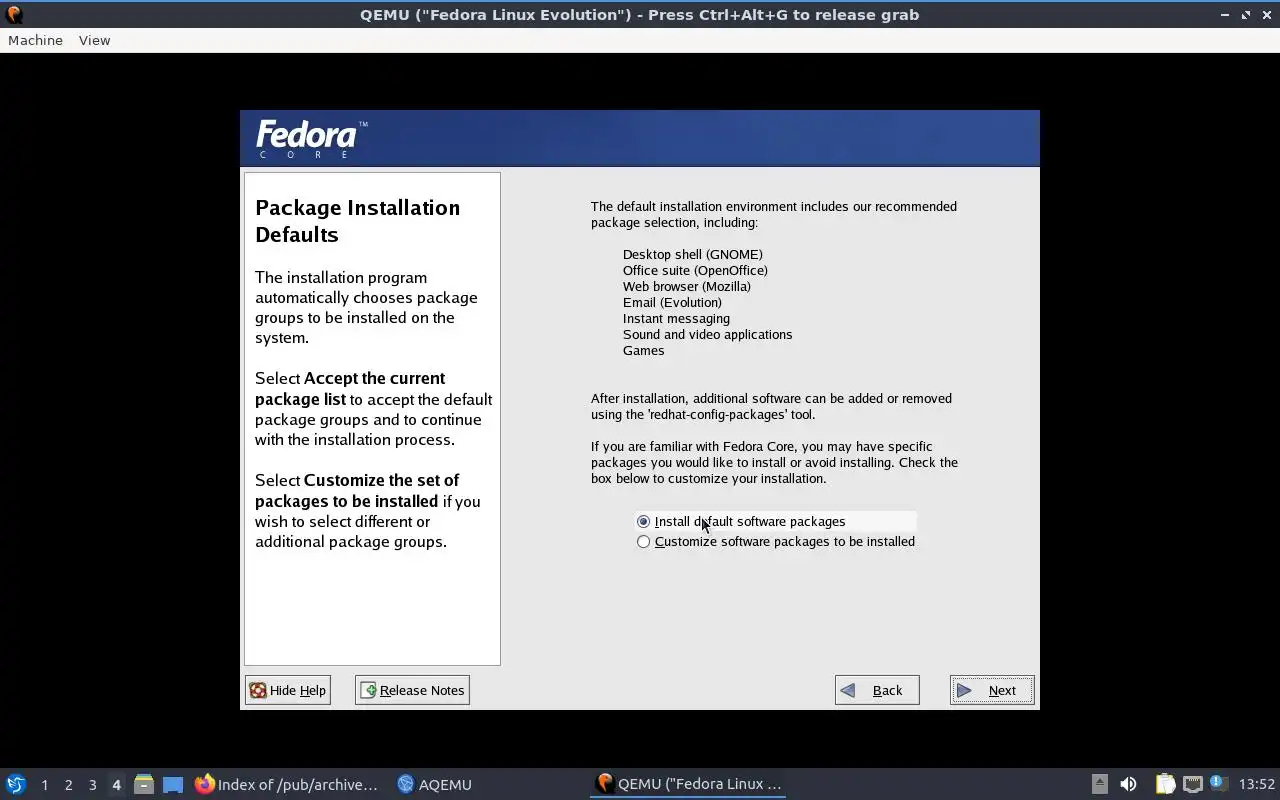Viewport: 1280px width, 800px height.
Task: Open volume control in system tray
Action: point(1128,784)
